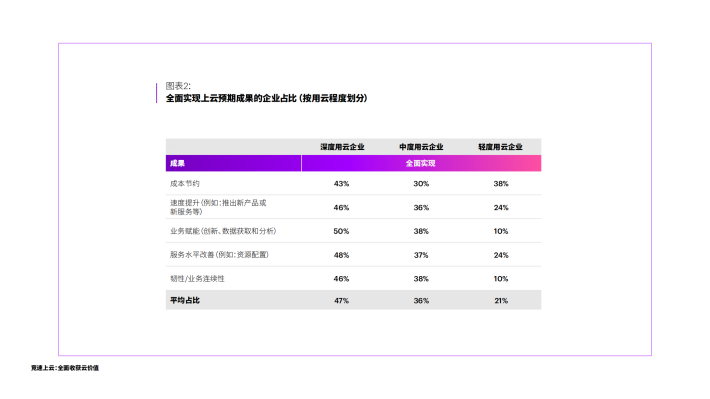Click the 47% average for 深度用云企业
Viewport: 710px width, 399px height.
point(341,300)
